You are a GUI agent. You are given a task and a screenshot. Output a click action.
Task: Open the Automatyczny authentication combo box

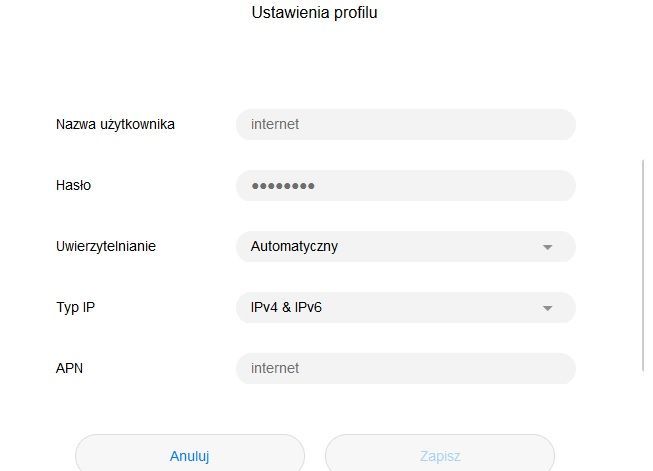(x=405, y=246)
